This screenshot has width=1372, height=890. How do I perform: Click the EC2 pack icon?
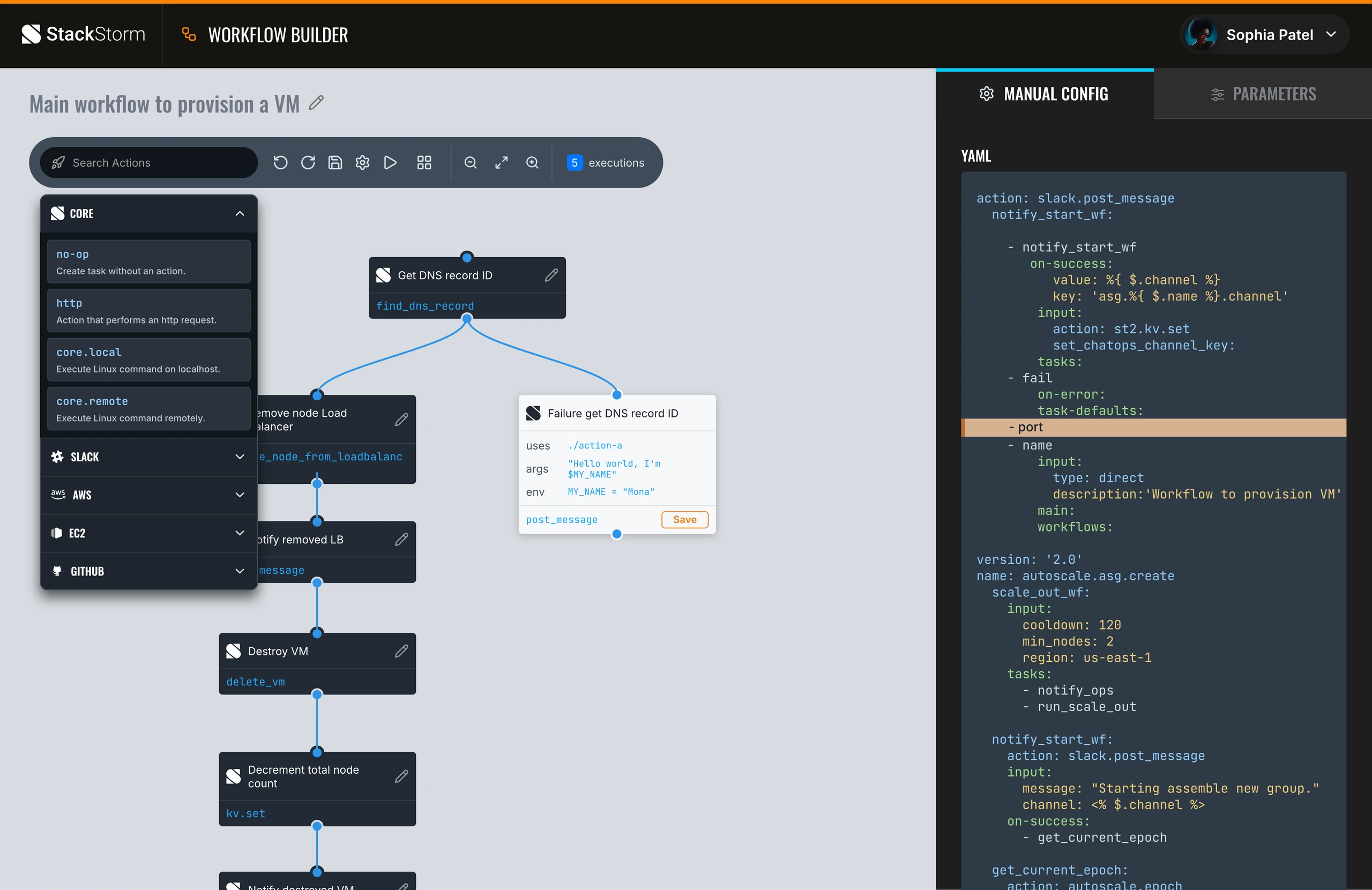coord(56,533)
